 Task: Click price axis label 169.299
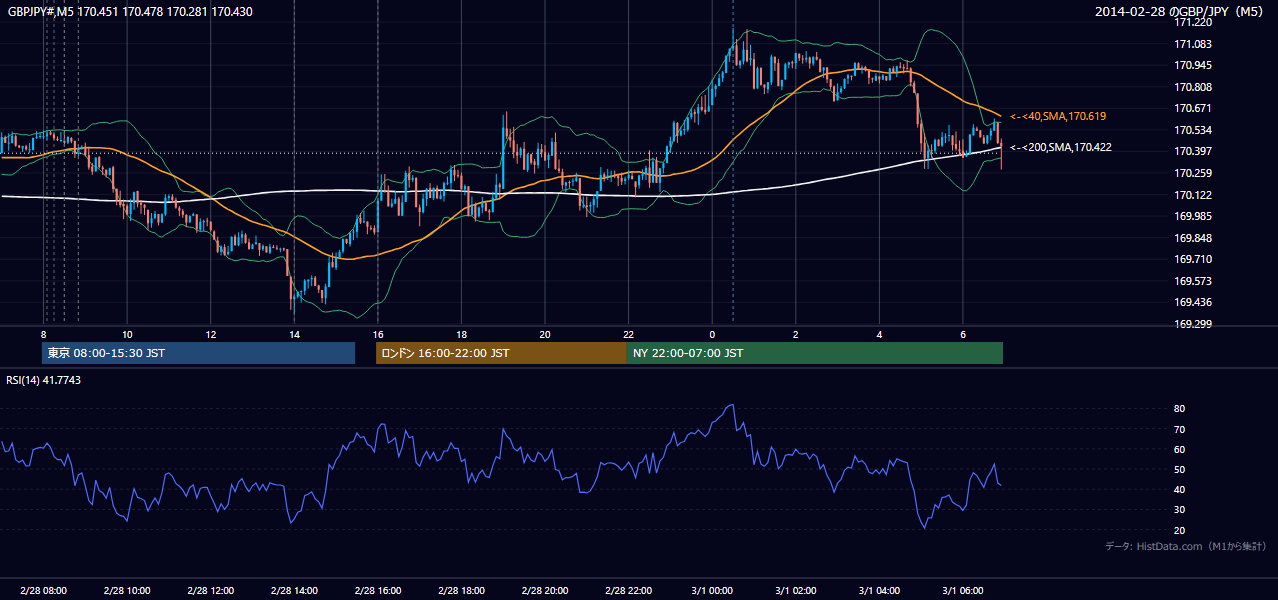(x=1193, y=324)
